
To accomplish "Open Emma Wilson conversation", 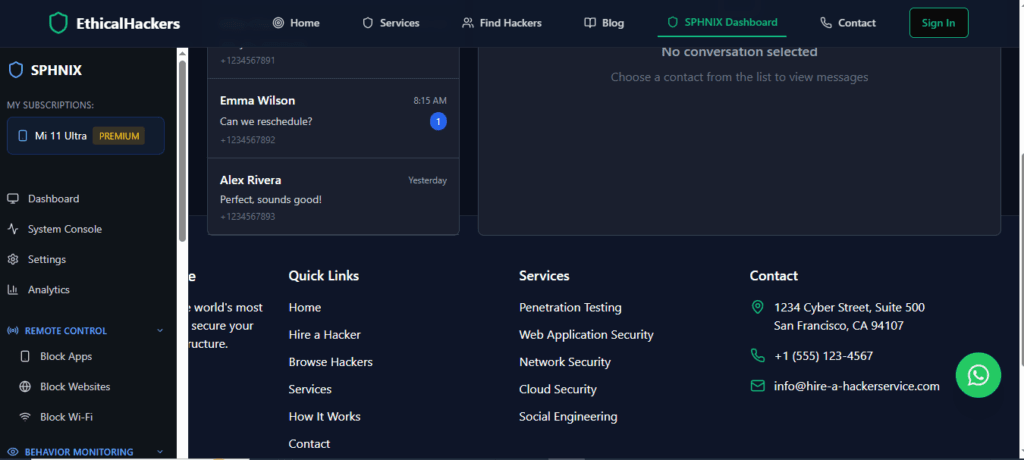I will (333, 119).
